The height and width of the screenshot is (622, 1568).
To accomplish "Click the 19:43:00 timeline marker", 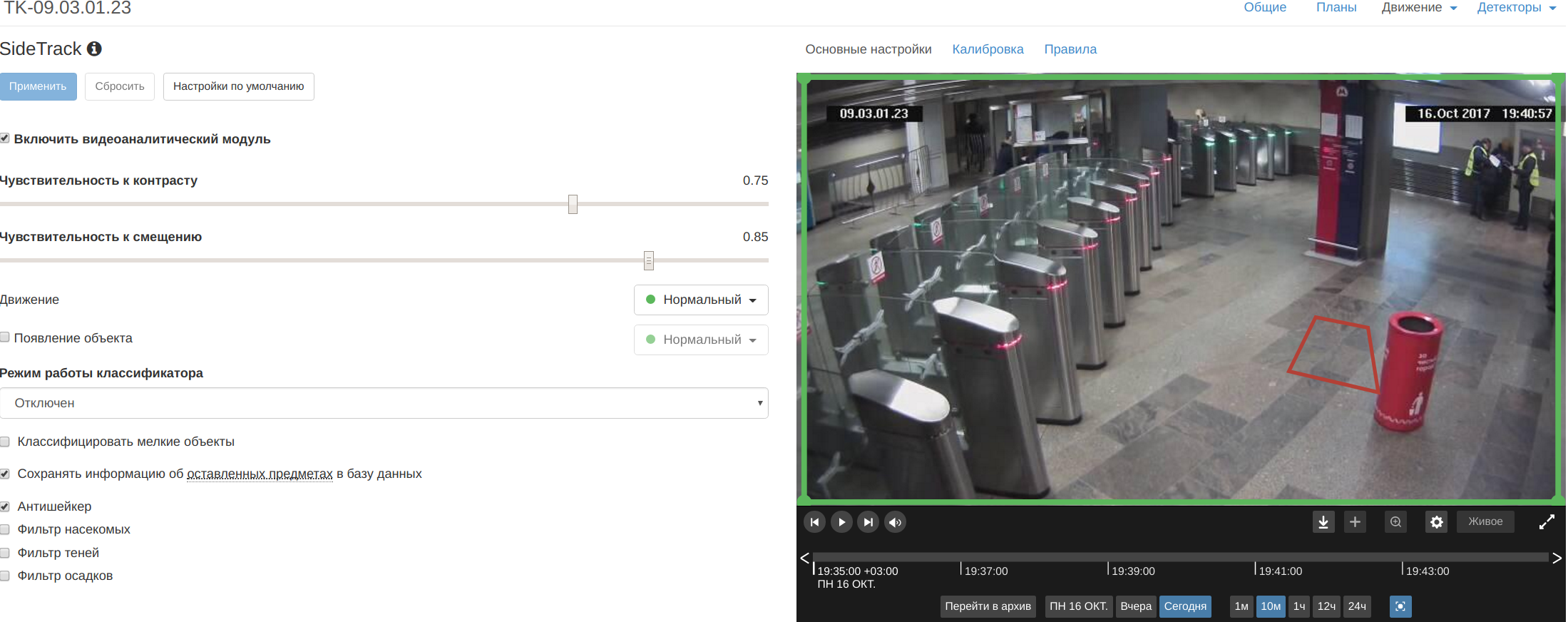I will point(1428,571).
